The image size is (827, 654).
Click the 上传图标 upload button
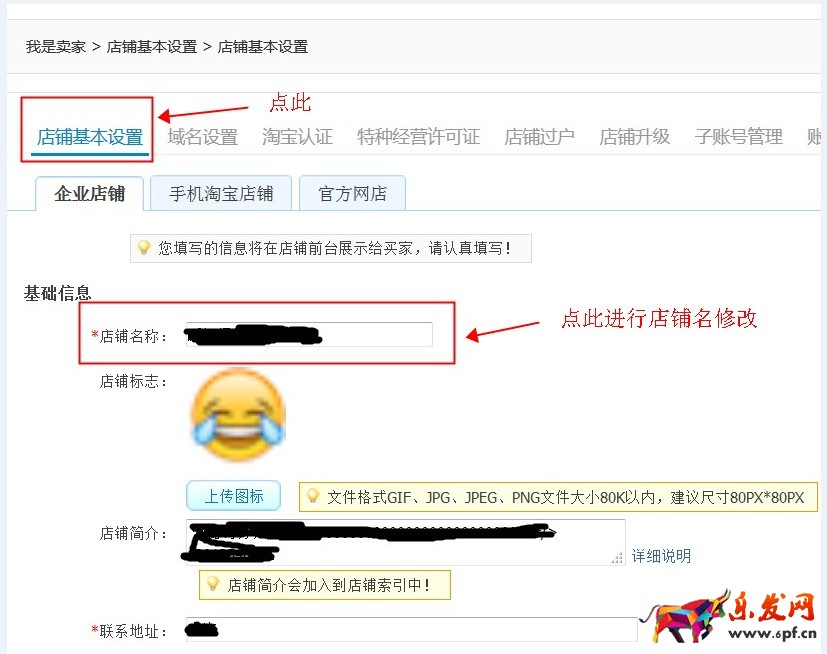pos(233,496)
